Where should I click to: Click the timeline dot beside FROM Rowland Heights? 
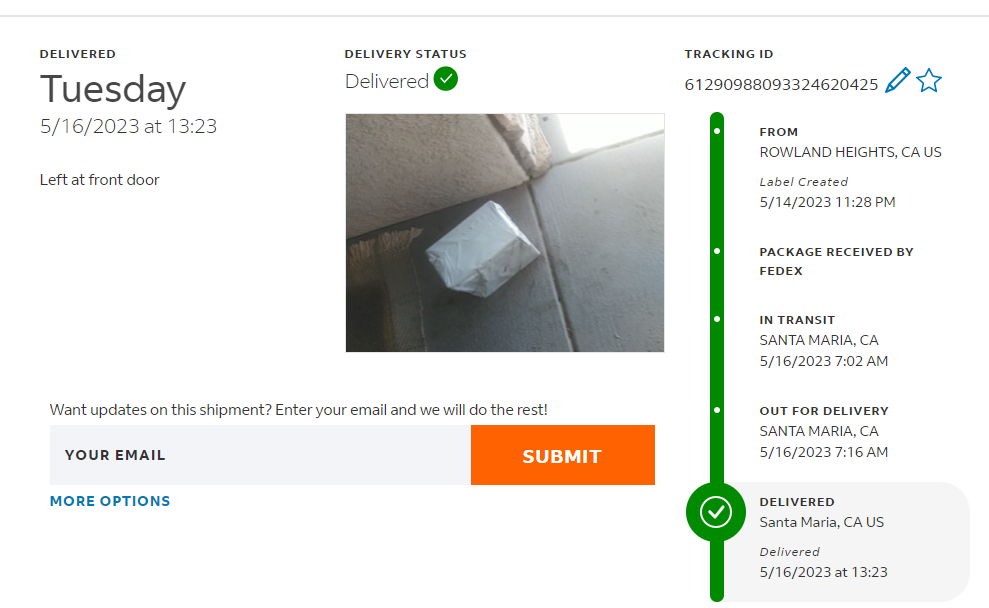[717, 131]
